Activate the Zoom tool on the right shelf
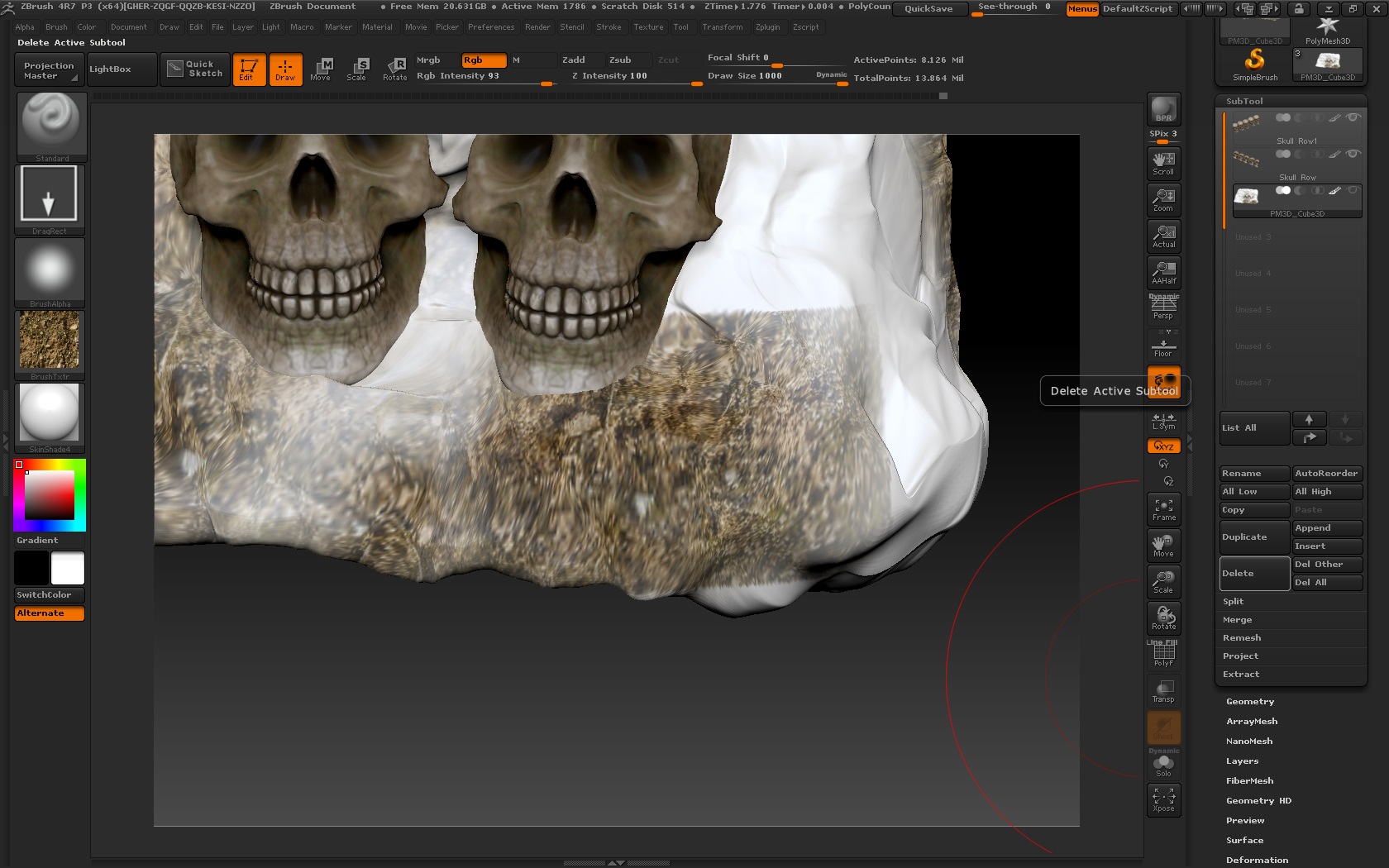This screenshot has height=868, width=1389. (1163, 199)
